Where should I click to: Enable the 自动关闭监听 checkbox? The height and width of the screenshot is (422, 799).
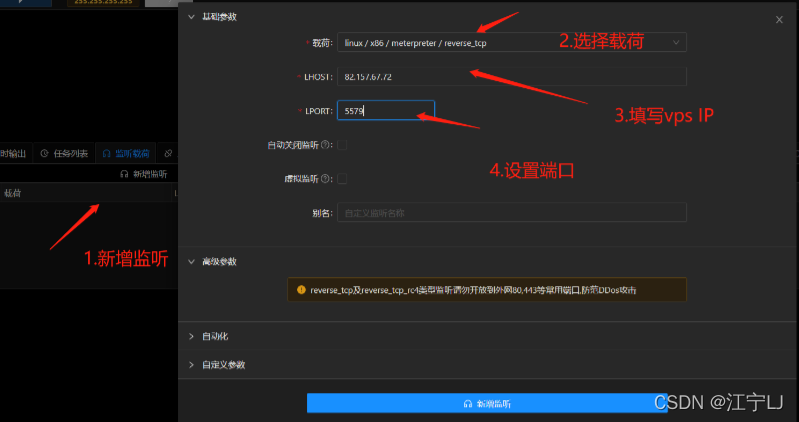coord(342,145)
